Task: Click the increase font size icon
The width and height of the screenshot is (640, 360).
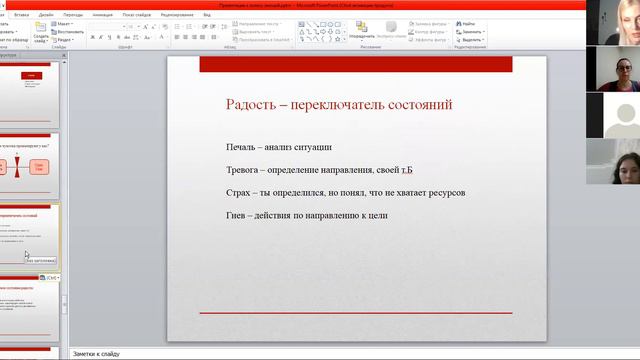Action: click(x=145, y=27)
